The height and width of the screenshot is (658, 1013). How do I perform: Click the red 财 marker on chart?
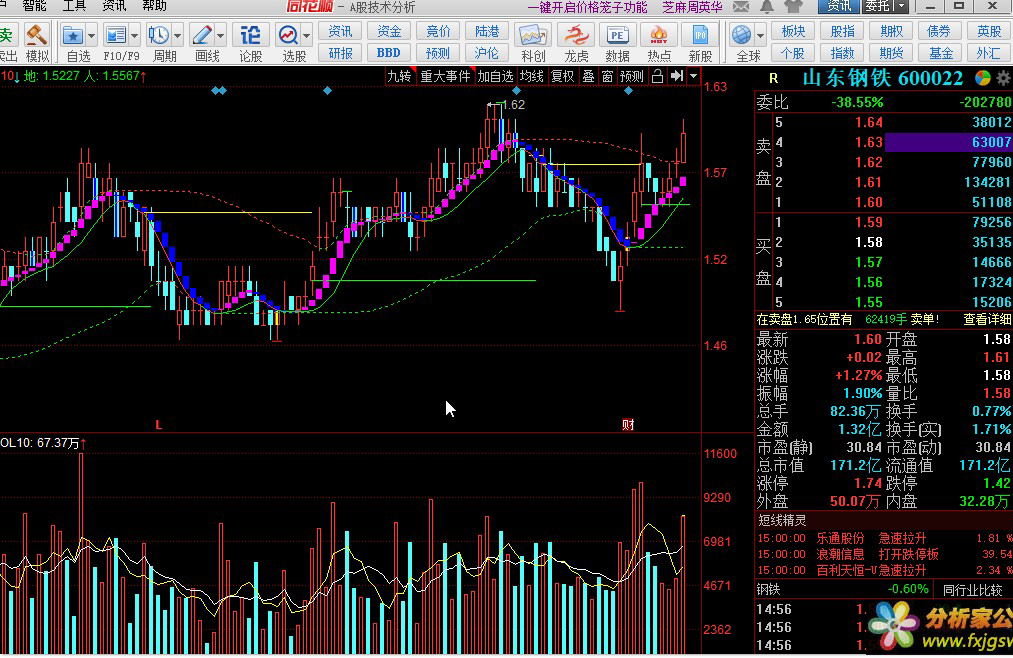point(628,424)
